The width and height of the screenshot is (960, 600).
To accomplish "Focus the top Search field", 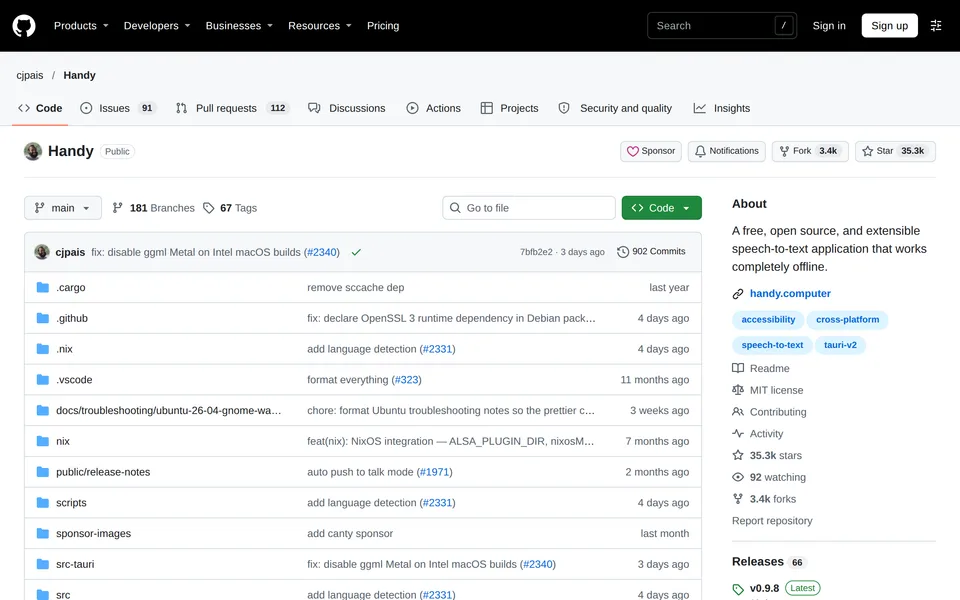I will coord(721,26).
